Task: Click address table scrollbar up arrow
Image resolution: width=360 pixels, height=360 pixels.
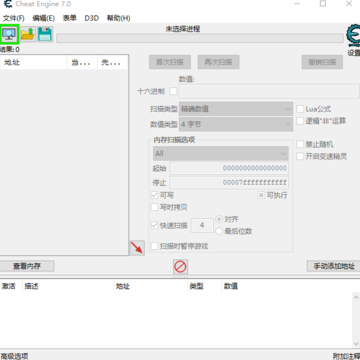Action: pos(356,297)
